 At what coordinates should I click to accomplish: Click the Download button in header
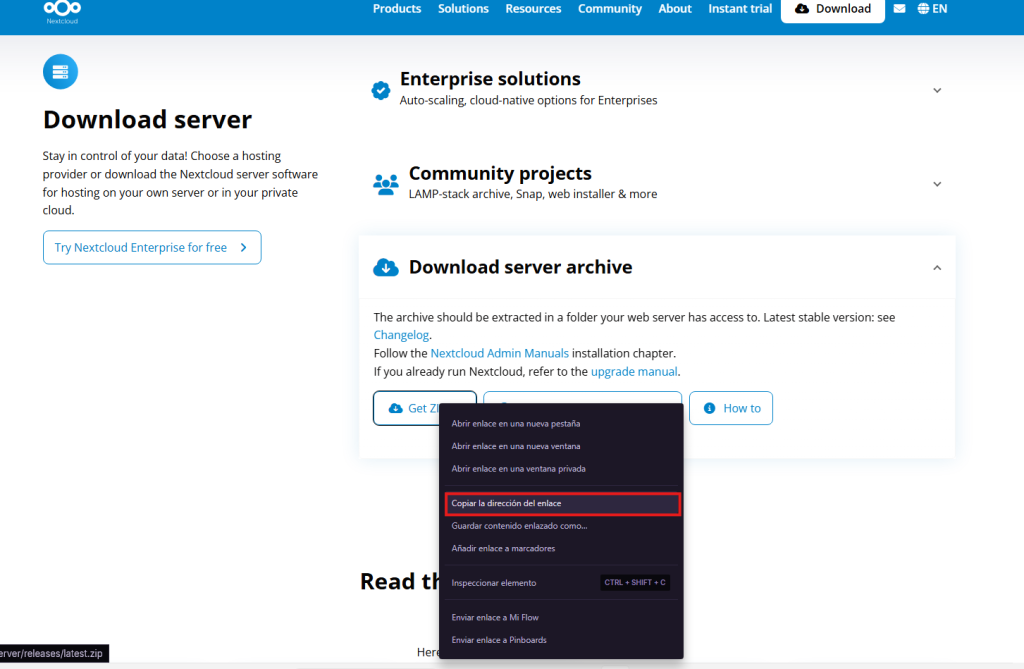point(832,9)
